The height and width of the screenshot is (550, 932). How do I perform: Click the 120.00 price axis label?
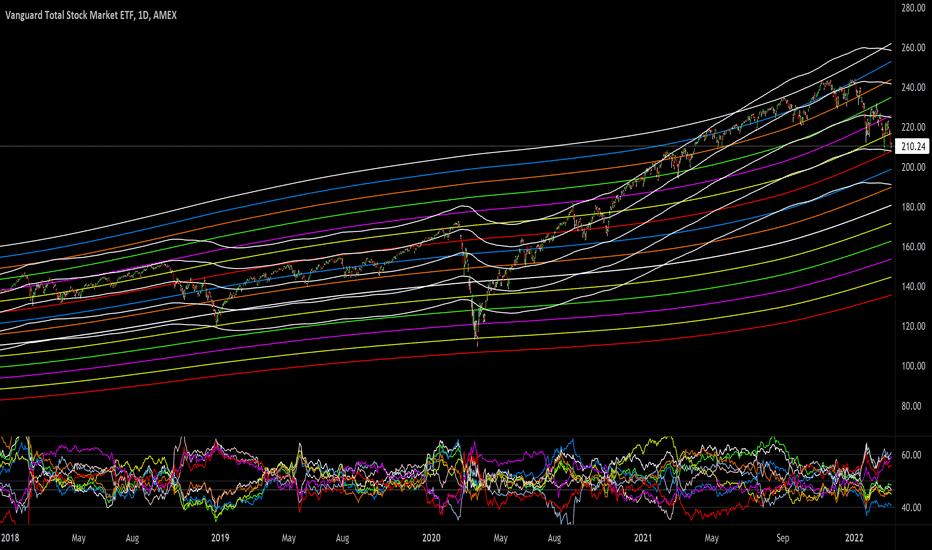click(913, 326)
